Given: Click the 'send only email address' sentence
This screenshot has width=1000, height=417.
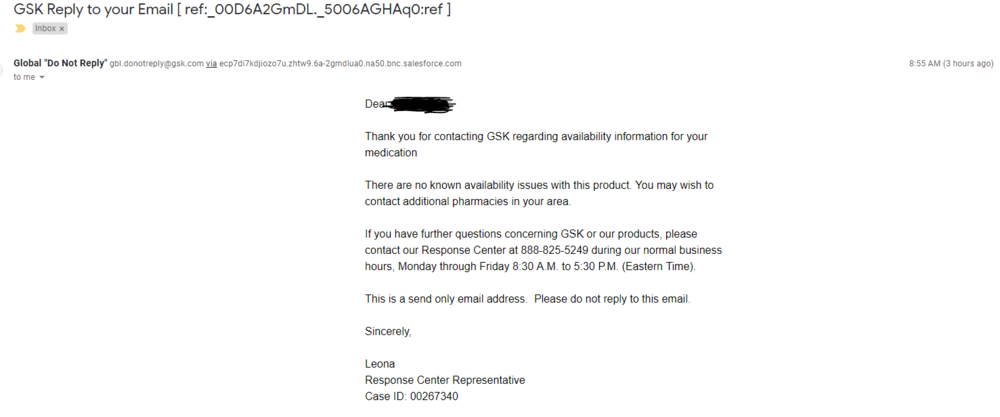Looking at the screenshot, I should coord(527,299).
